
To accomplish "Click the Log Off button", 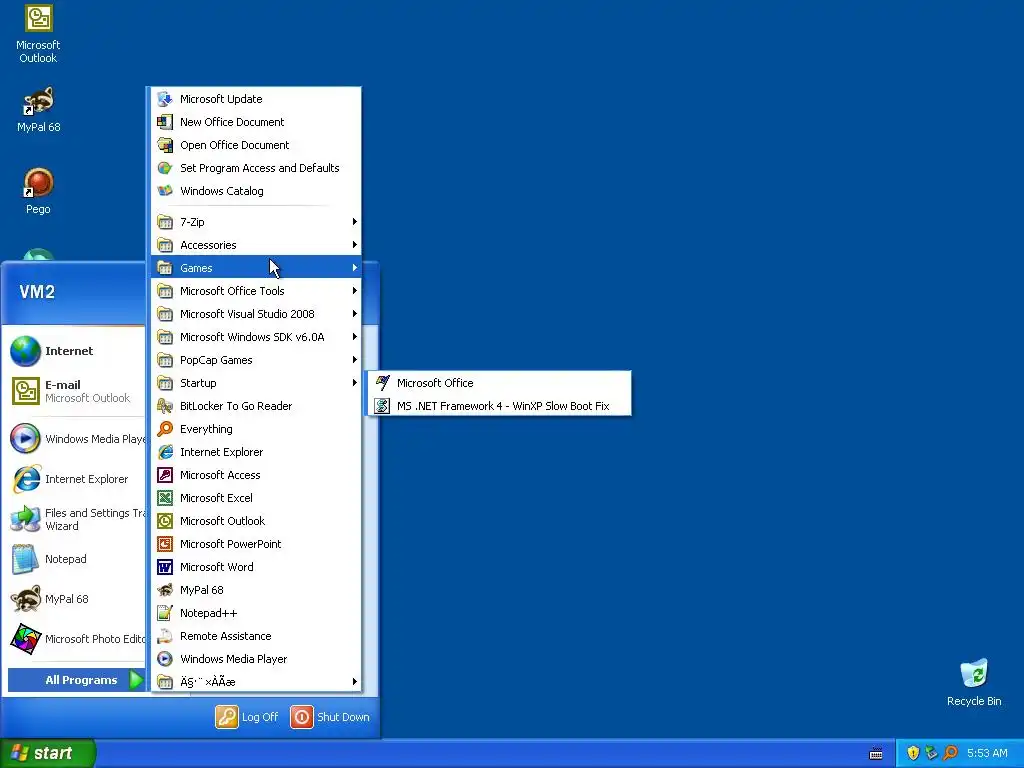I will [247, 716].
